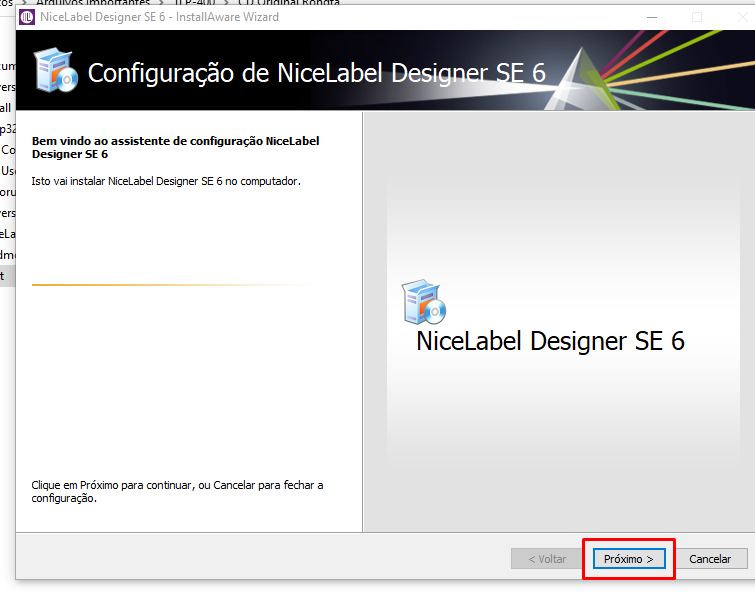Click the welcome heading 'Bem vindo ao assistente'
This screenshot has width=755, height=601.
tap(175, 147)
